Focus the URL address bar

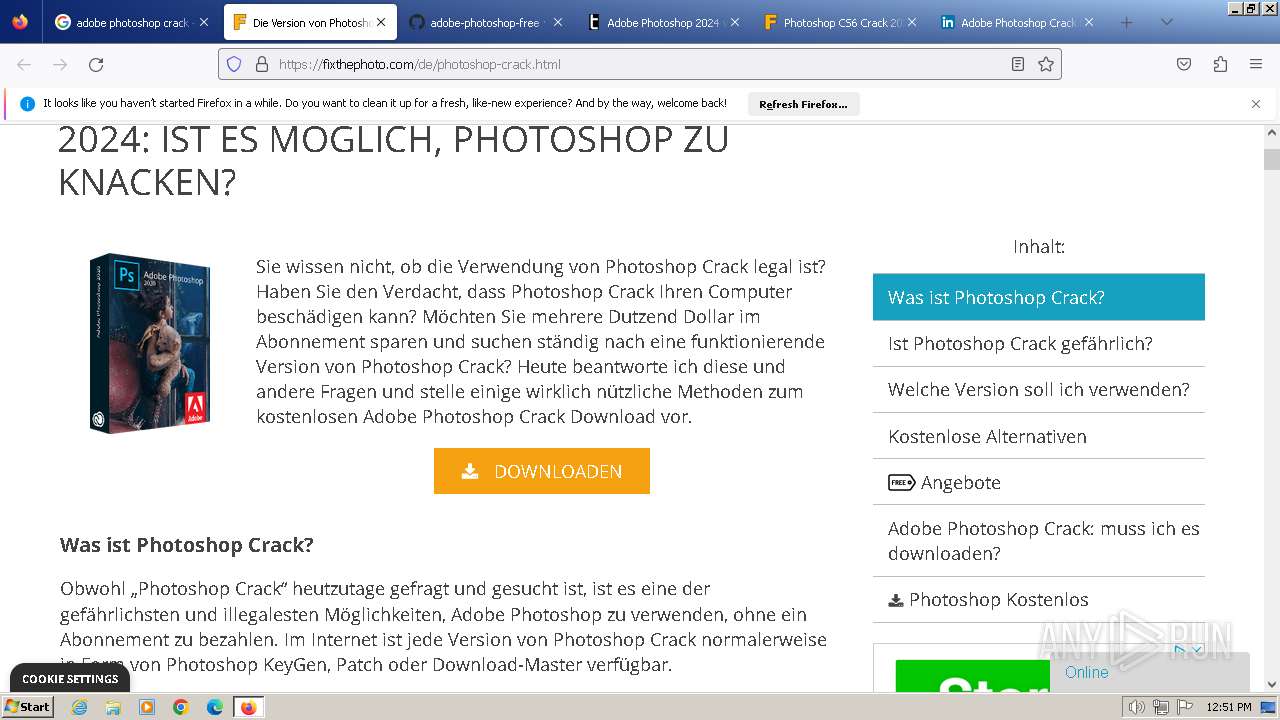640,64
